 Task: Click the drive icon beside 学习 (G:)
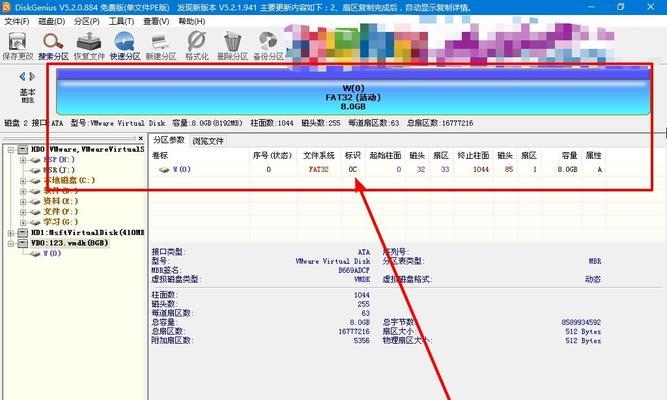[x=35, y=222]
